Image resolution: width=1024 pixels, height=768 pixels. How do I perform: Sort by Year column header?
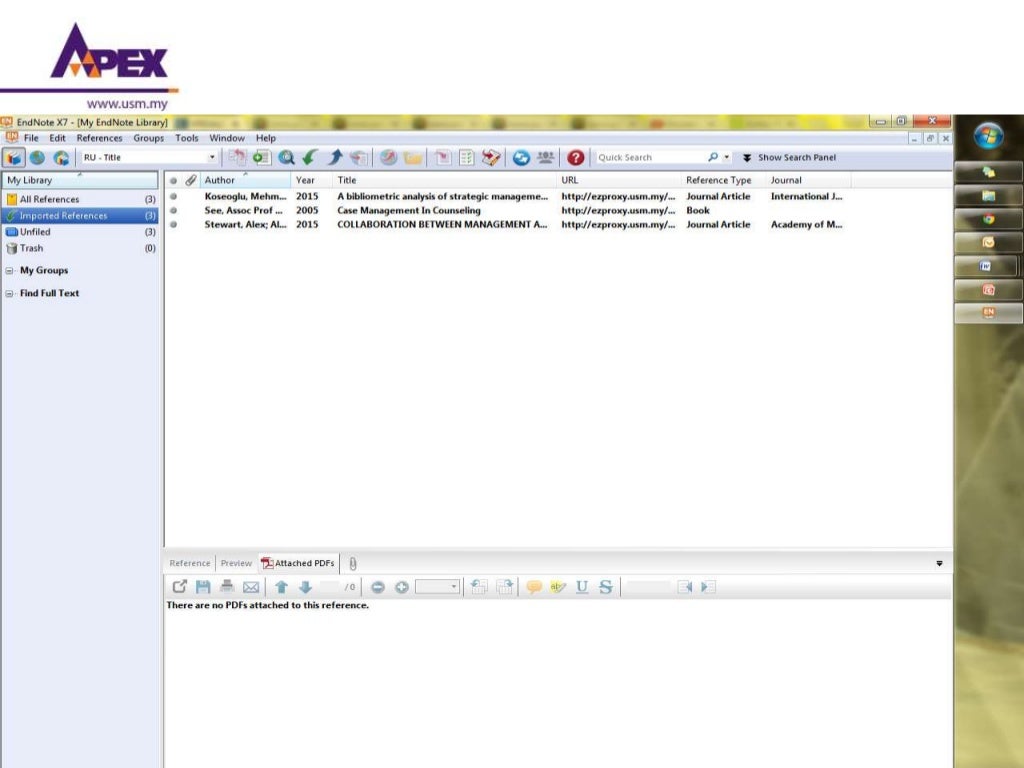pos(312,180)
